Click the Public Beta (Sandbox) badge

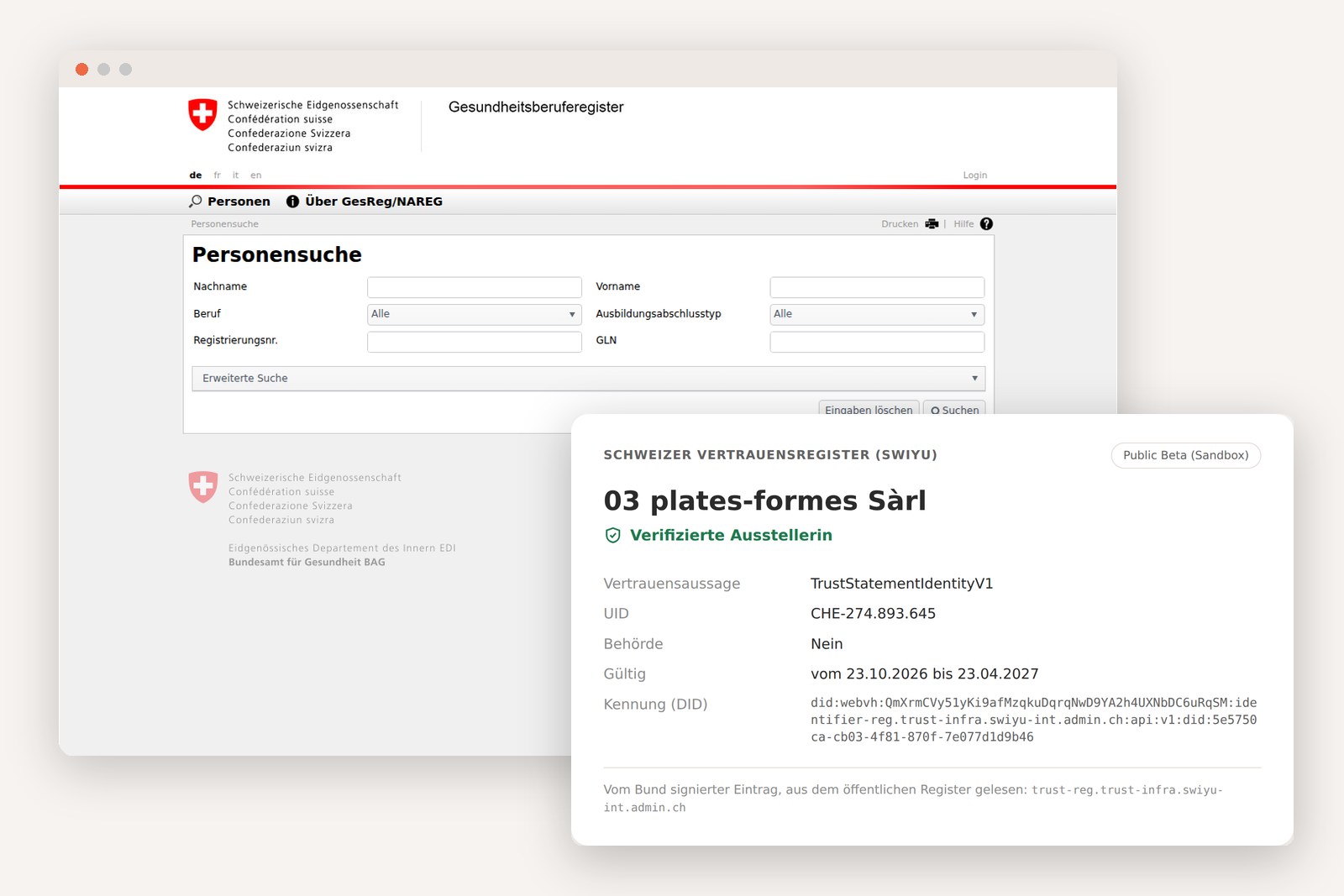(x=1186, y=455)
